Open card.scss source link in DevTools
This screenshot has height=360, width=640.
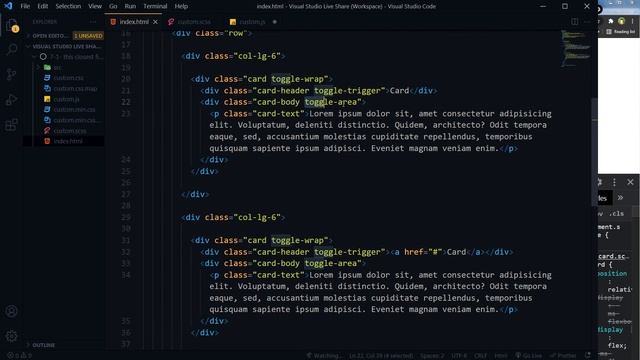[613, 256]
